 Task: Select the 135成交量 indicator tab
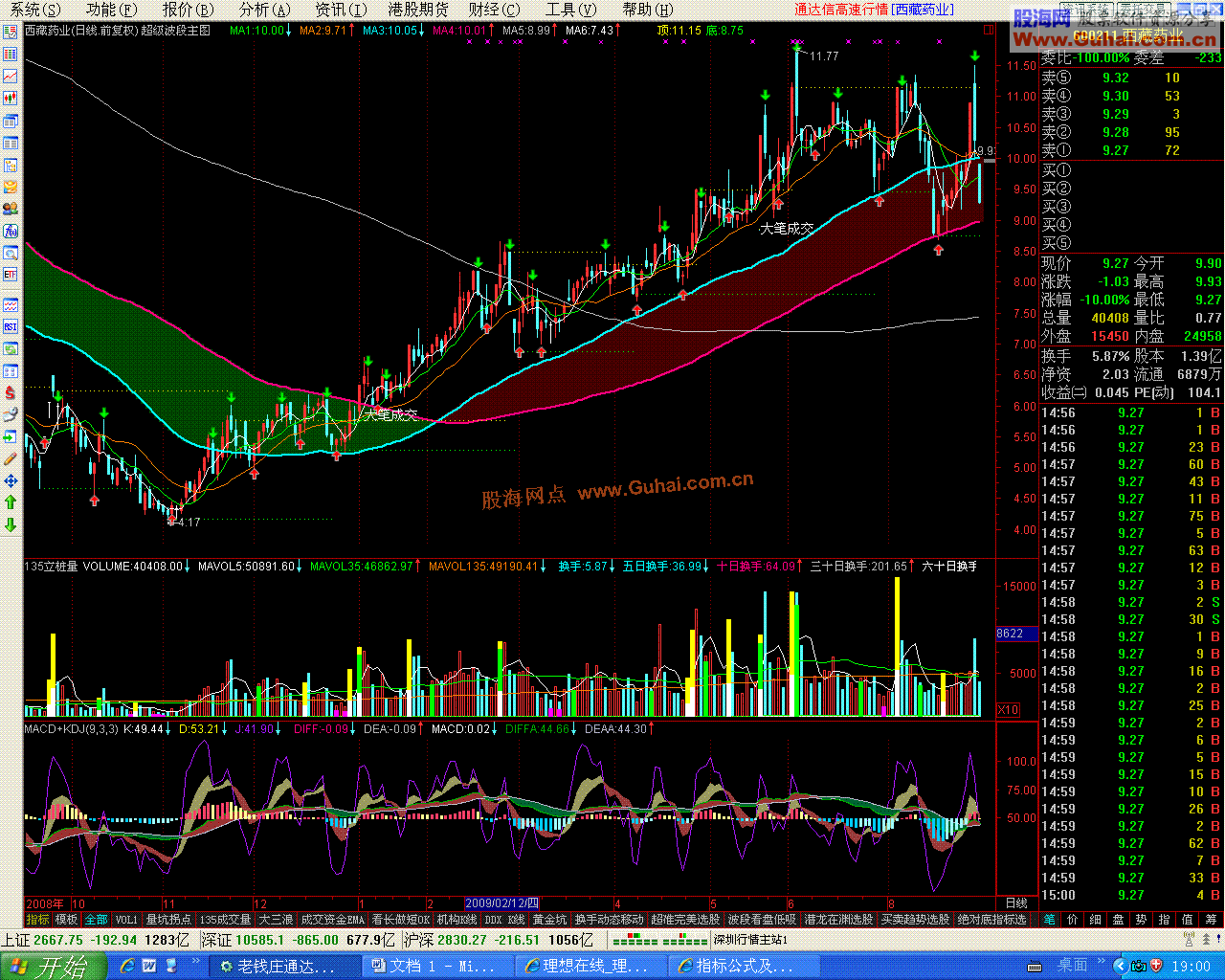(x=225, y=920)
